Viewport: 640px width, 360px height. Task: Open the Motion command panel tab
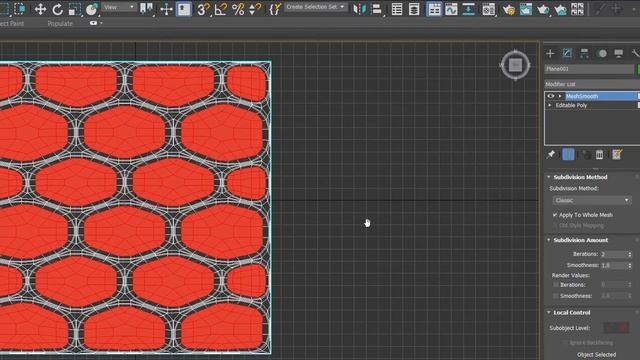click(x=602, y=53)
